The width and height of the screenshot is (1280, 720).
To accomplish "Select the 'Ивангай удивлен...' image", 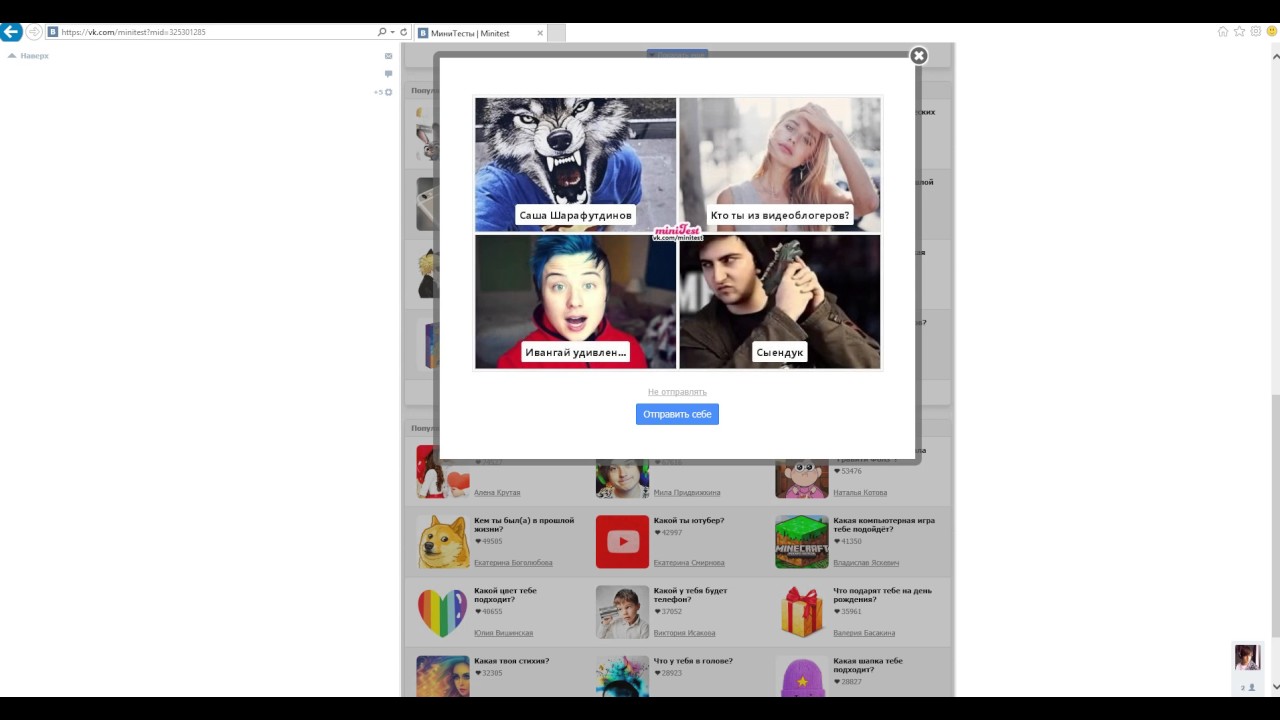I will [x=575, y=302].
